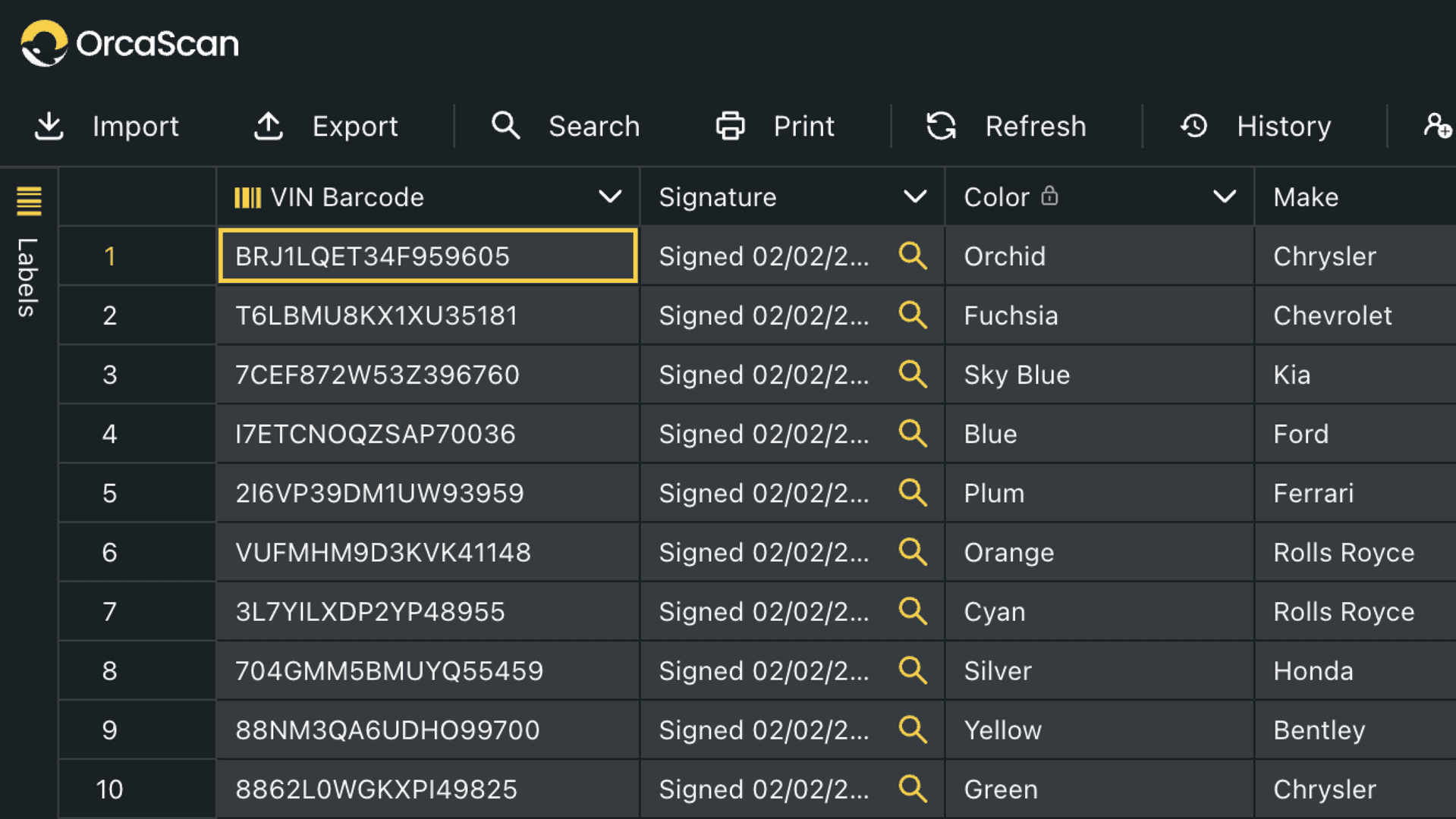Click row number 5 in the table
This screenshot has height=819, width=1456.
[x=110, y=493]
